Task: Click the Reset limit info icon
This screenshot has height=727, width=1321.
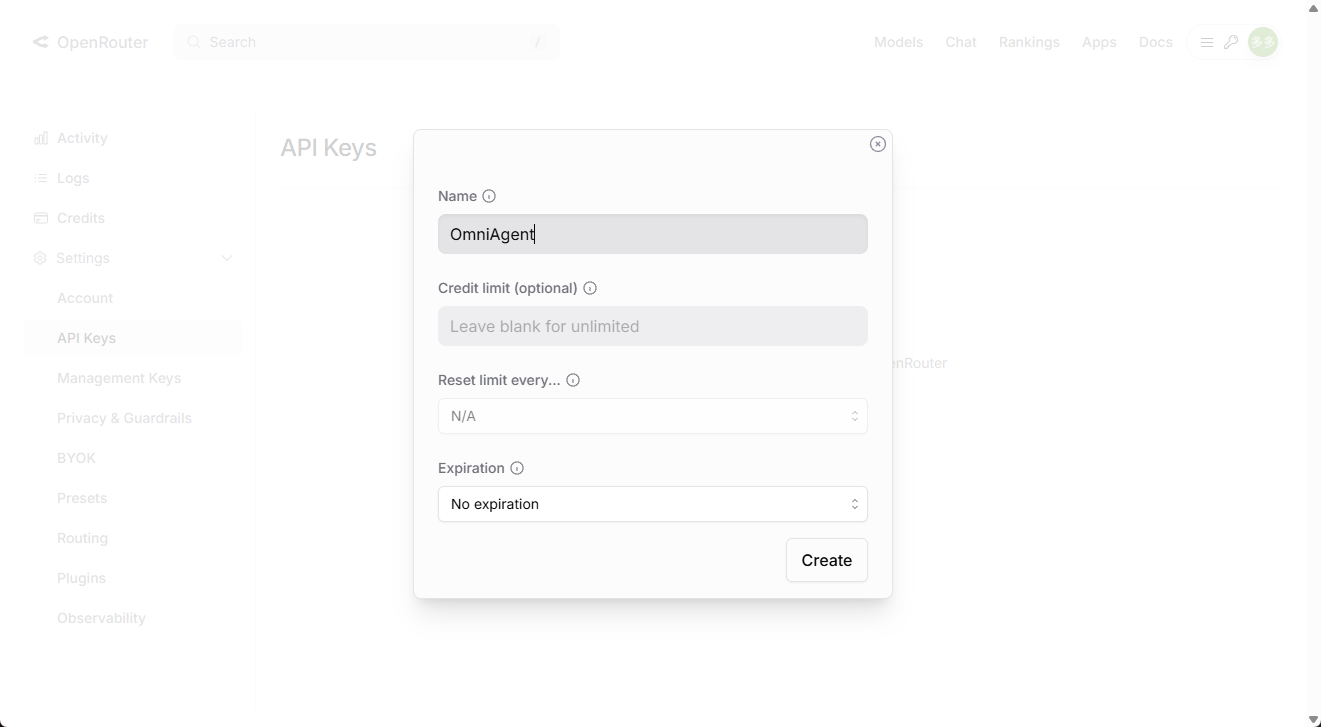Action: tap(573, 380)
